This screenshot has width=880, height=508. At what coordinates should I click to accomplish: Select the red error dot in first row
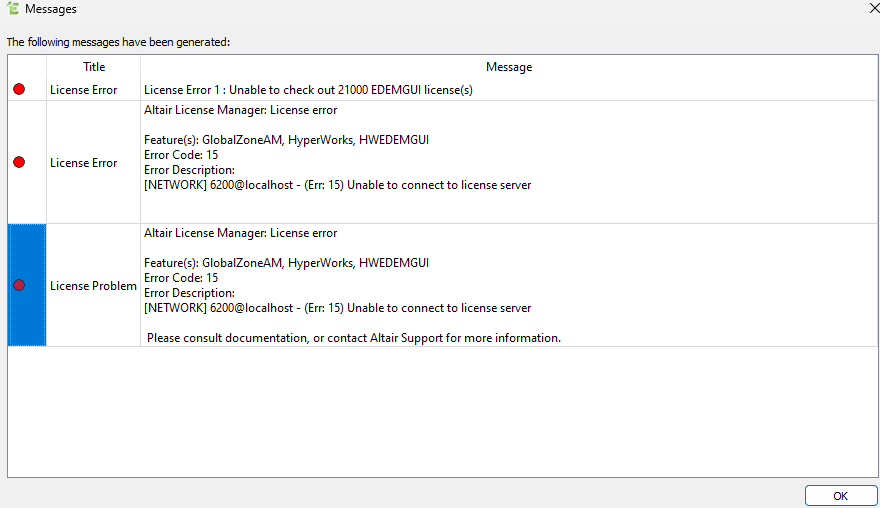coord(19,89)
